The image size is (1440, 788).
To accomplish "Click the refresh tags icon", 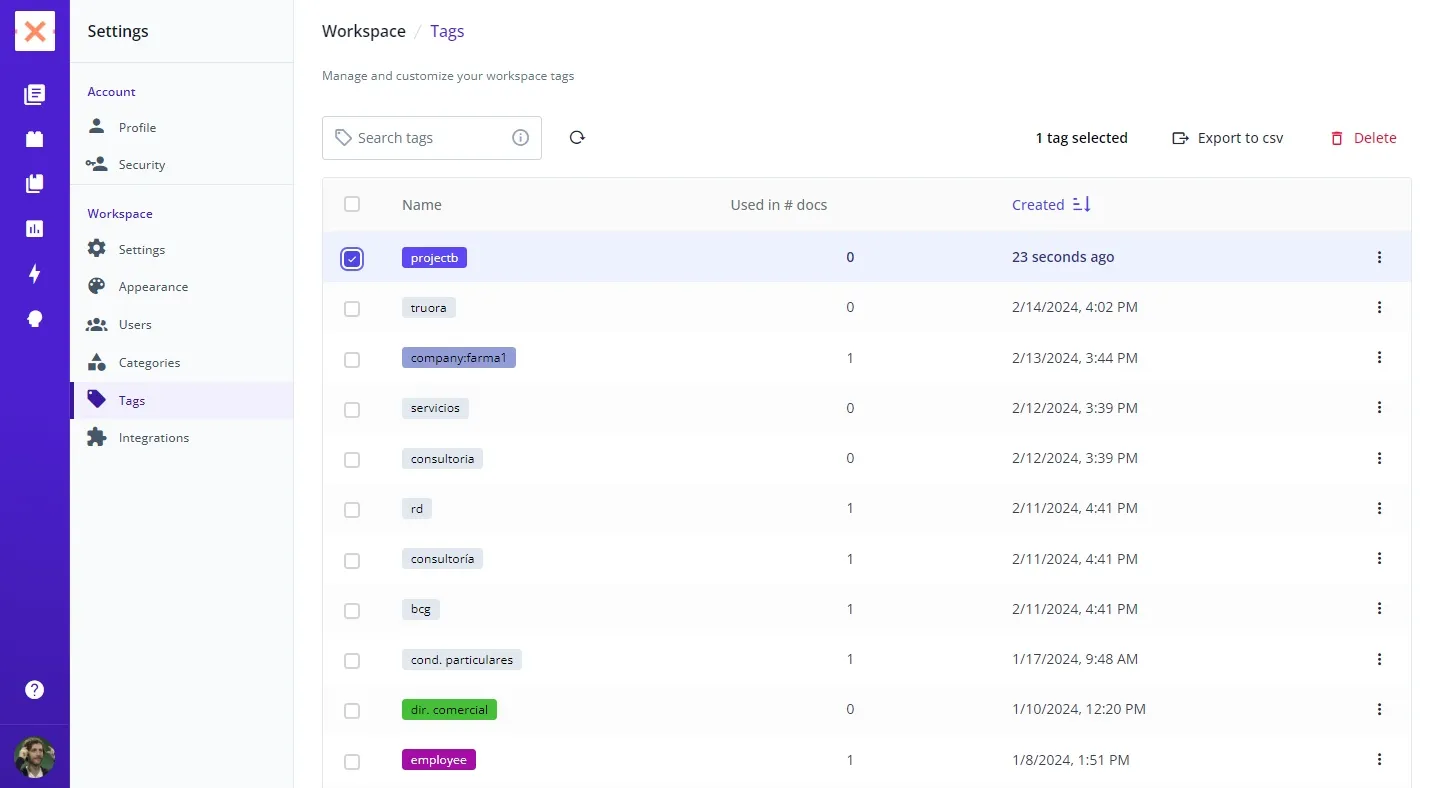I will 577,138.
